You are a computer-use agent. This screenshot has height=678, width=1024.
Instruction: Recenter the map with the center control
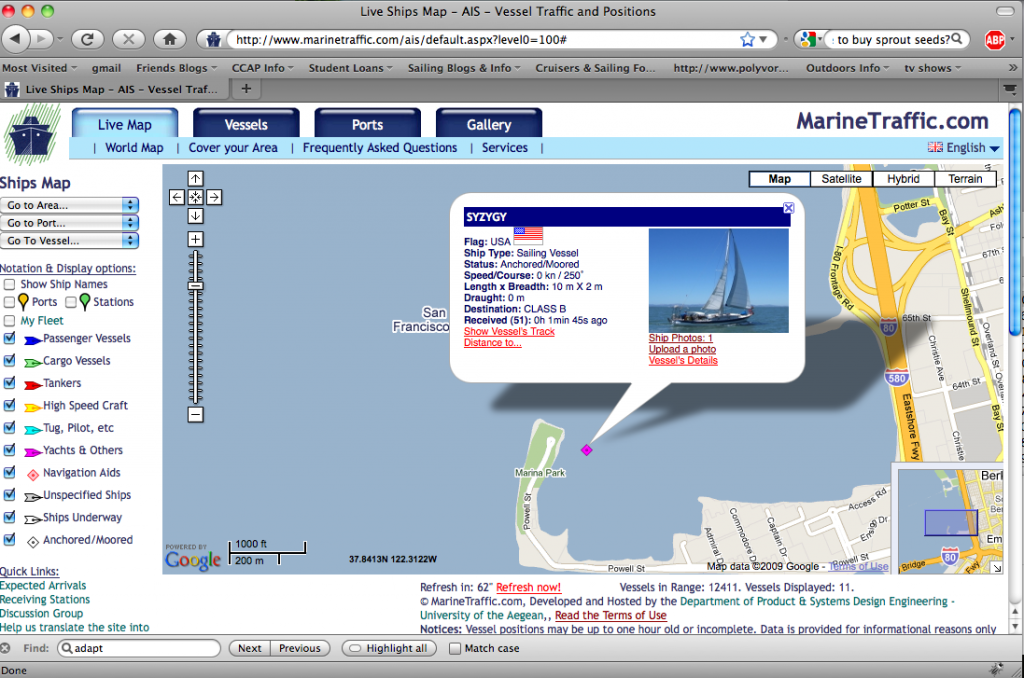(x=195, y=197)
